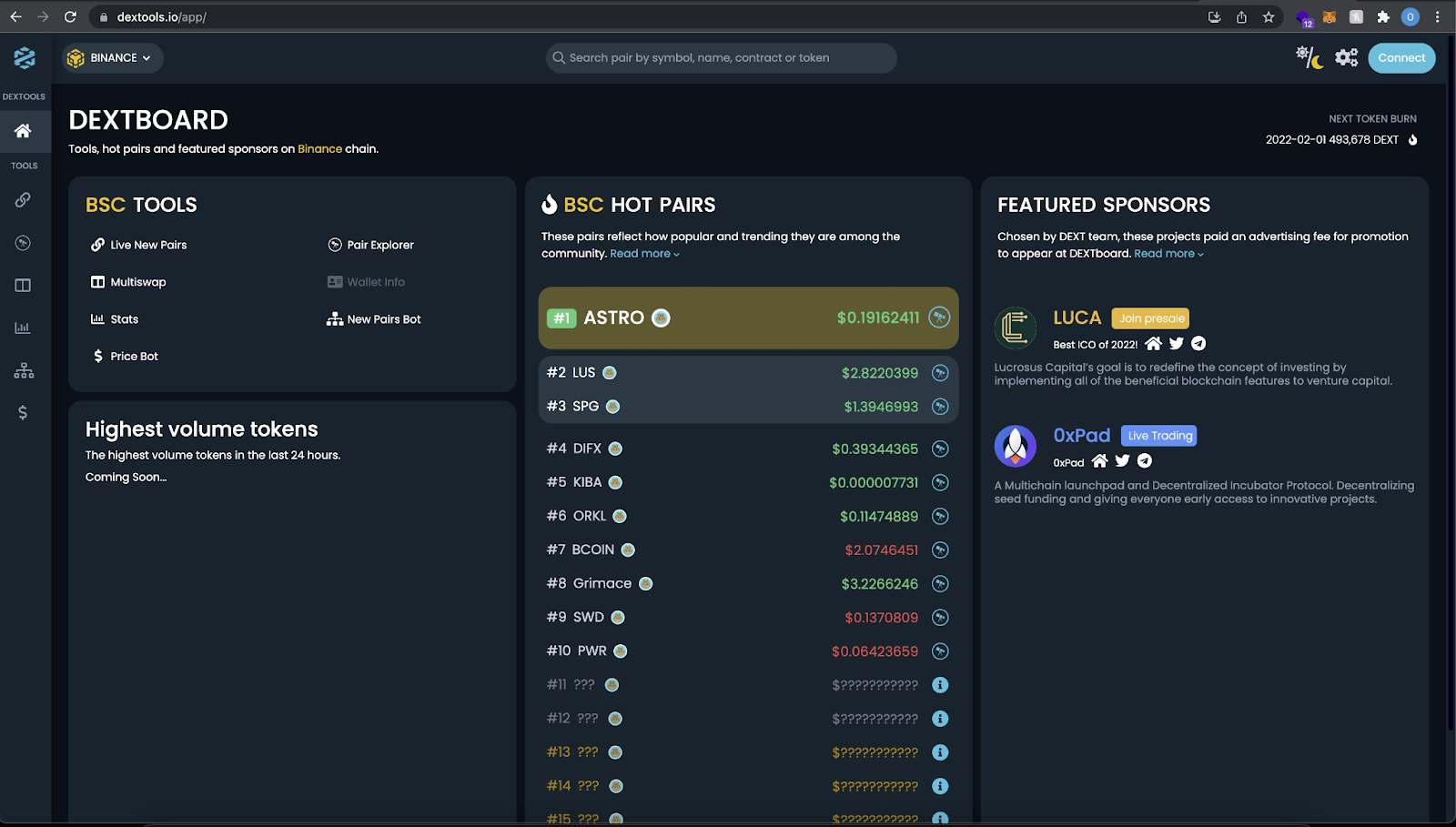Image resolution: width=1456 pixels, height=827 pixels.
Task: Focus the search pair input field
Action: pyautogui.click(x=722, y=58)
